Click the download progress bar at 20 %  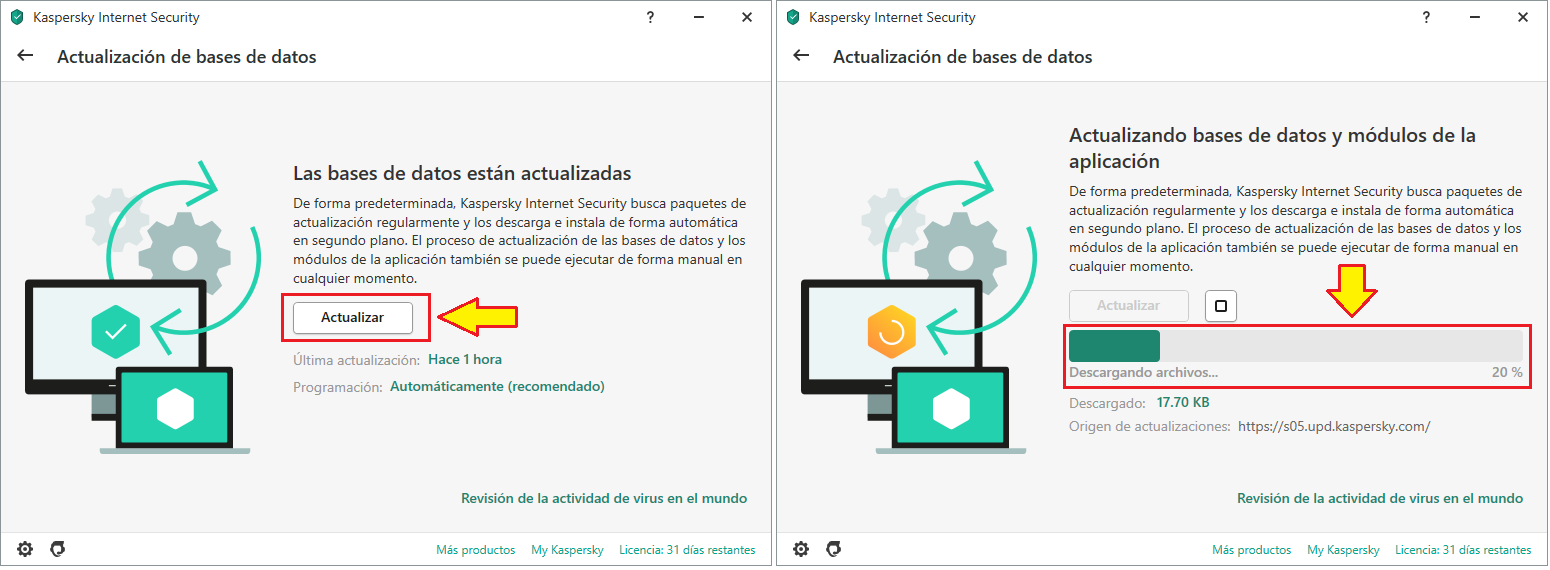click(x=1295, y=346)
